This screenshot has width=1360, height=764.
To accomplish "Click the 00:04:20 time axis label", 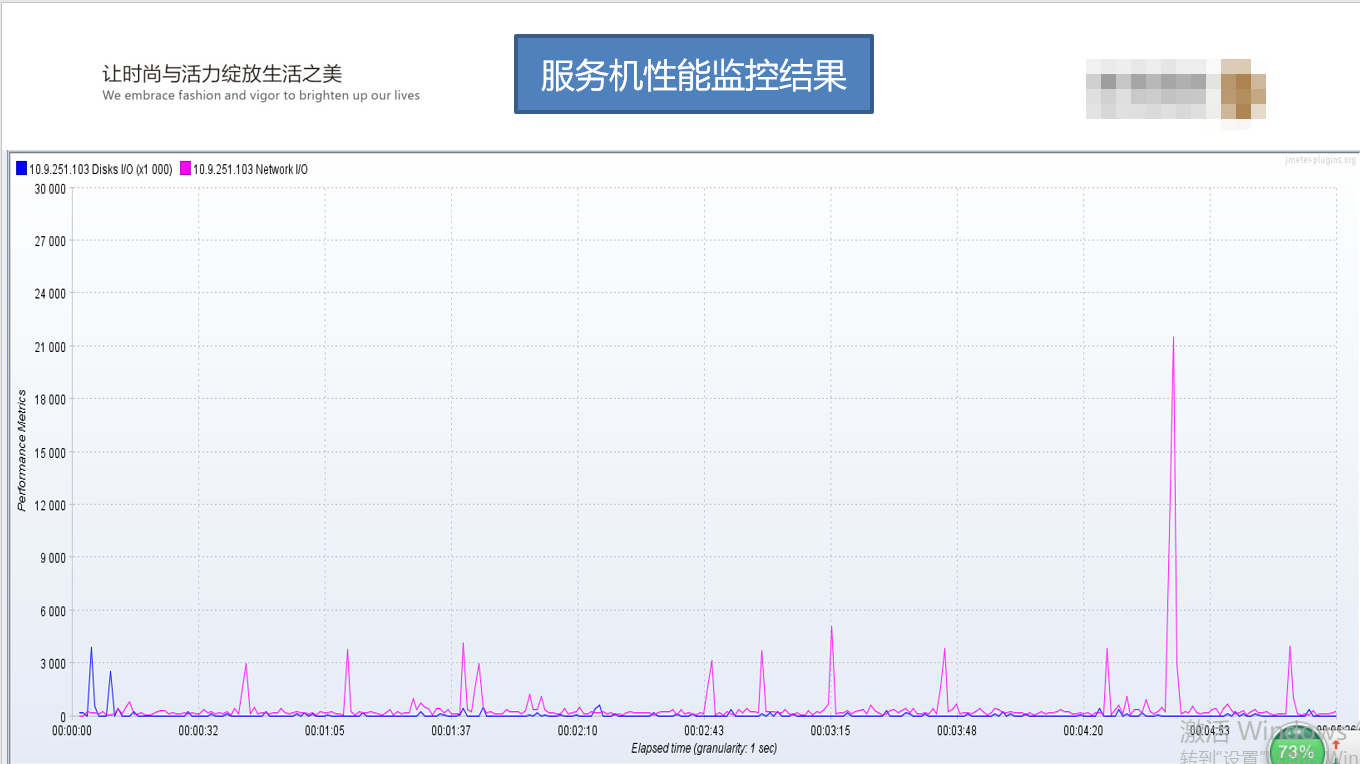I will tap(1083, 731).
